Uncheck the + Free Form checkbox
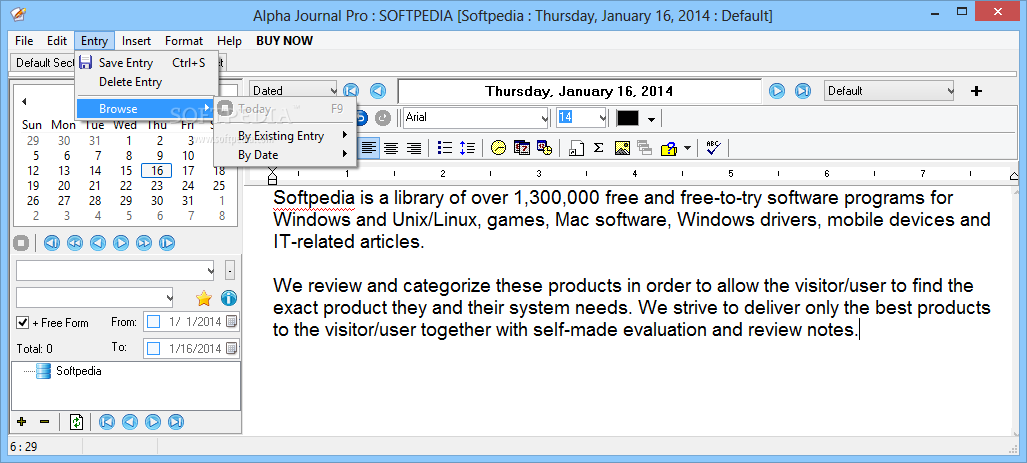Screen dimensions: 1027x463 (22, 323)
